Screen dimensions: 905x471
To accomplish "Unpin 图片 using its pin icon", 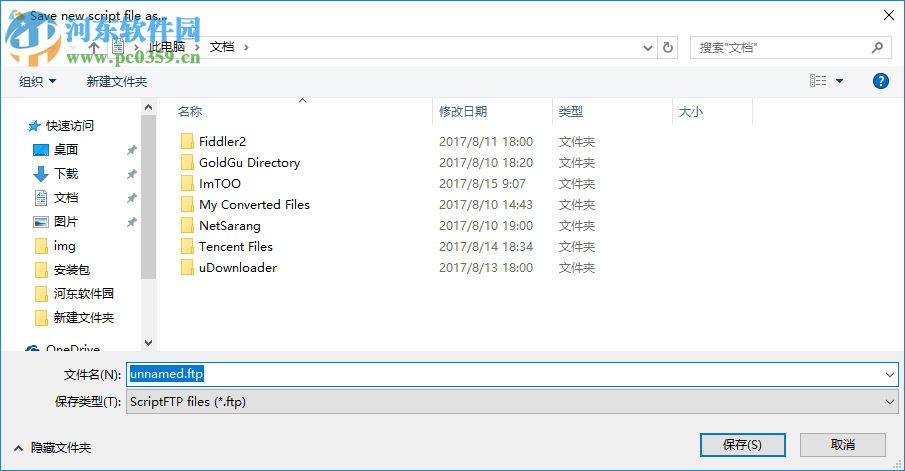I will (132, 222).
